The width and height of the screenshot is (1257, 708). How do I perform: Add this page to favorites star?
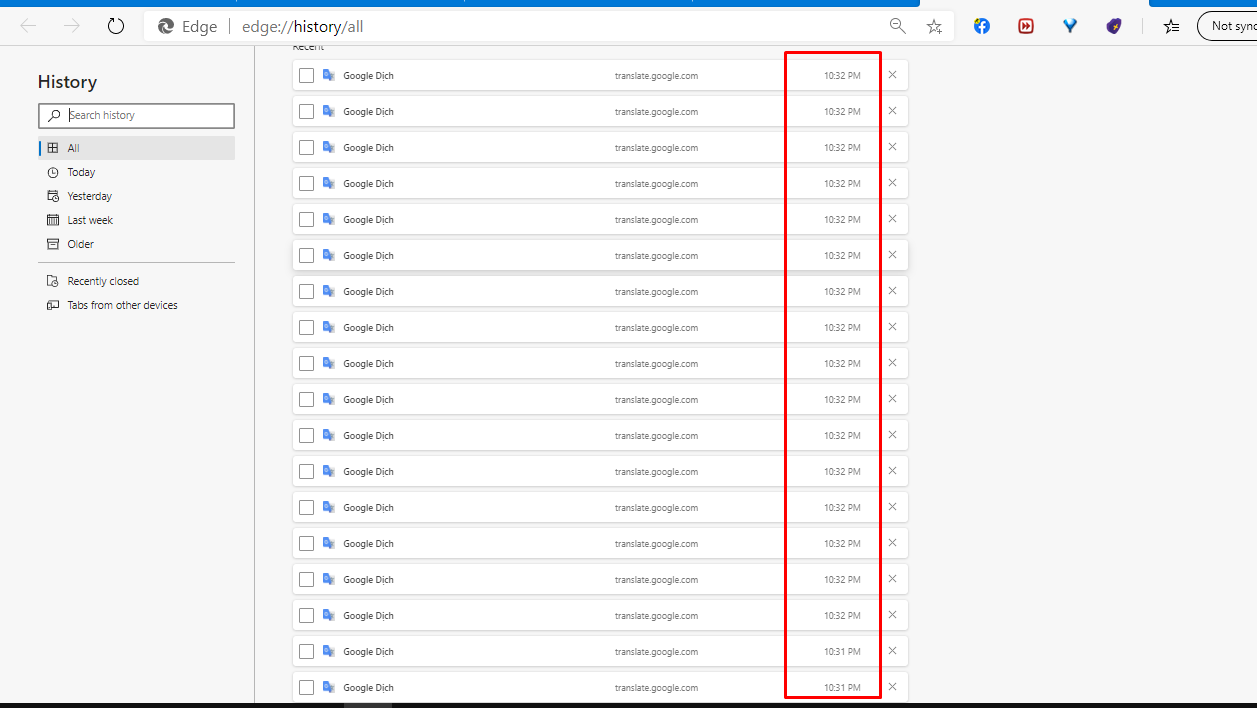tap(934, 26)
